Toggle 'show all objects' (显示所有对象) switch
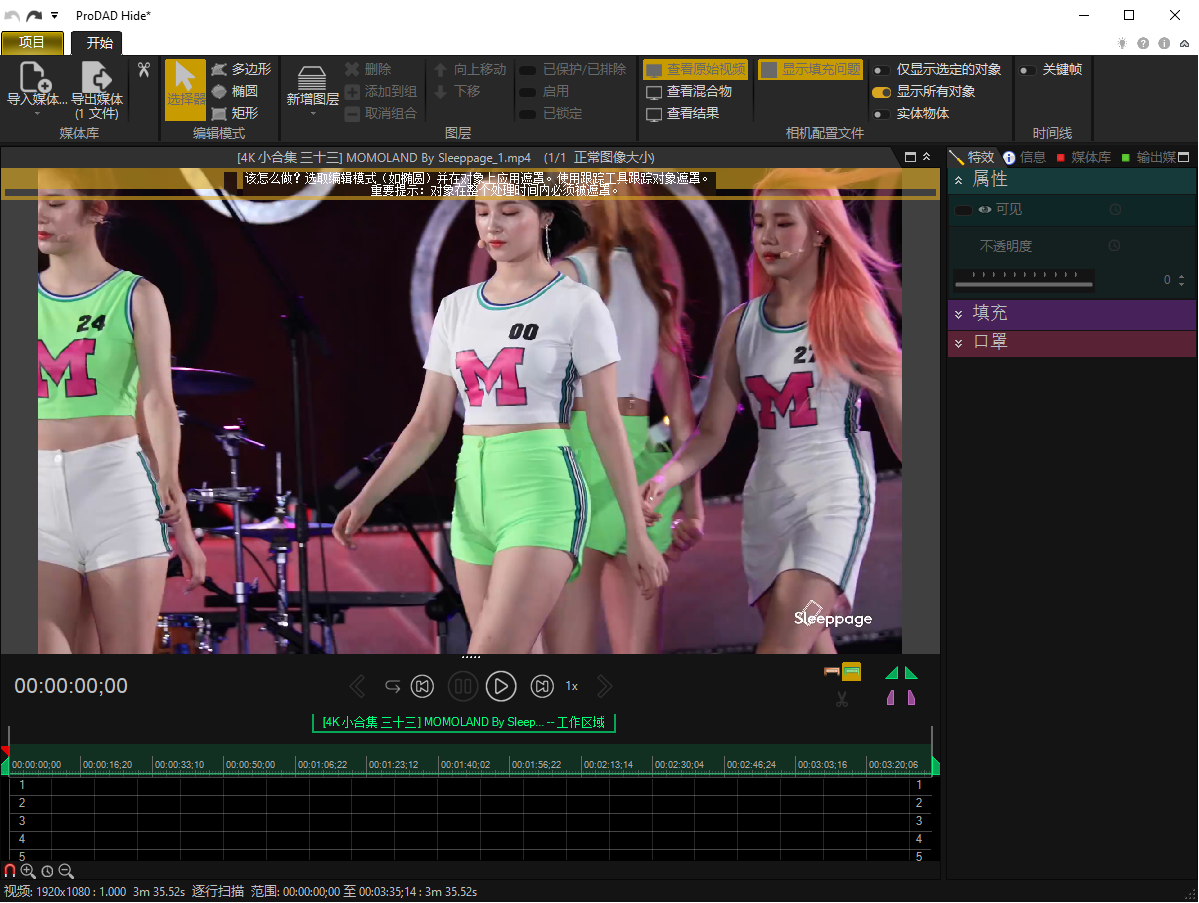This screenshot has width=1199, height=903. tap(881, 92)
